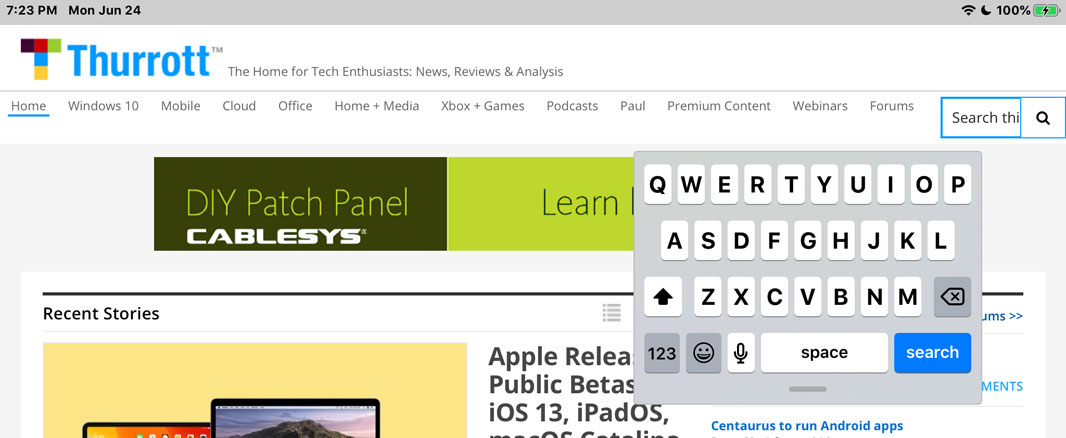The image size is (1066, 438).
Task: Tap the E key
Action: (x=725, y=184)
